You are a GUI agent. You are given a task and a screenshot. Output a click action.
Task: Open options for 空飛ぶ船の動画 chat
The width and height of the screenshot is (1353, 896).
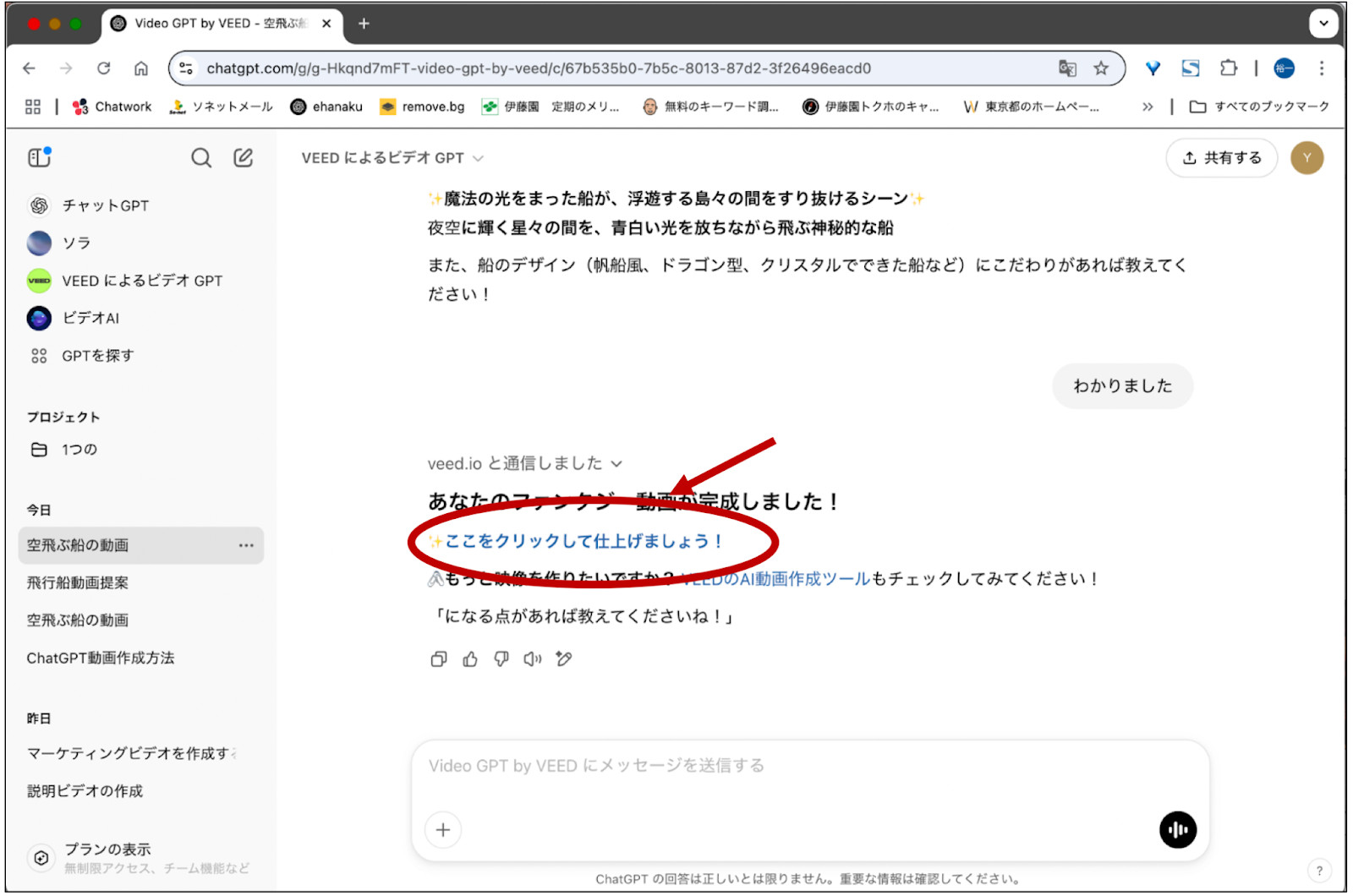(x=246, y=546)
